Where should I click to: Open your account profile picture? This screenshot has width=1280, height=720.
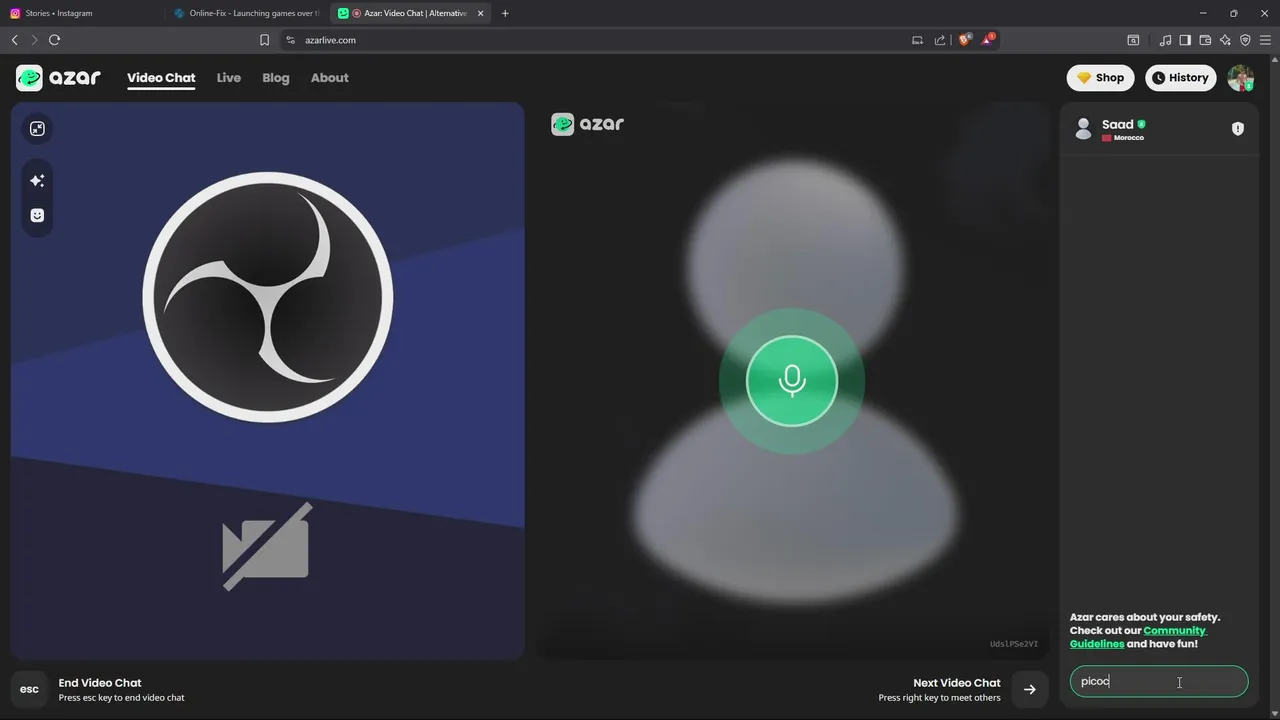tap(1240, 78)
